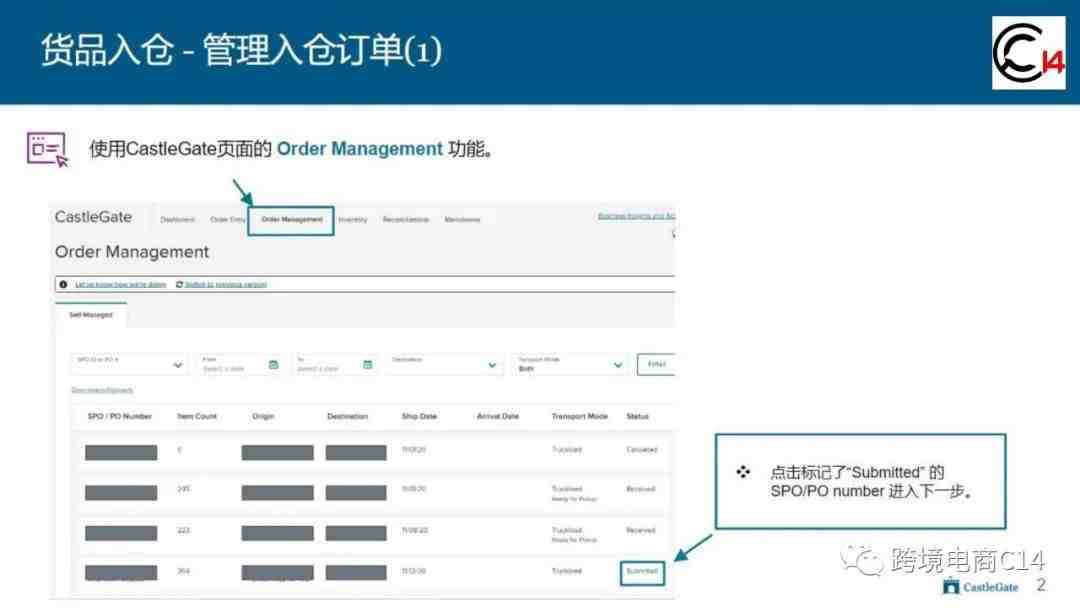Click the C14 logo on the slide header
Screen dimensions: 1080x608
coord(1028,53)
